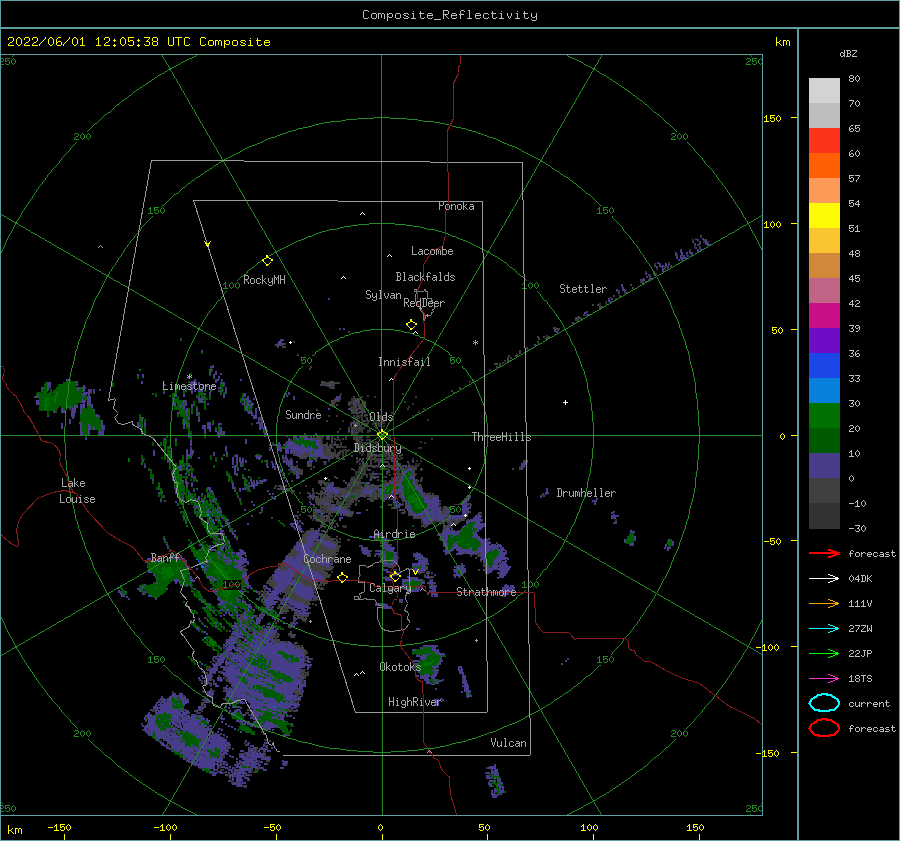Screen dimensions: 900x841
Task: Click the magenta 18TS arrow icon
Action: (x=824, y=679)
